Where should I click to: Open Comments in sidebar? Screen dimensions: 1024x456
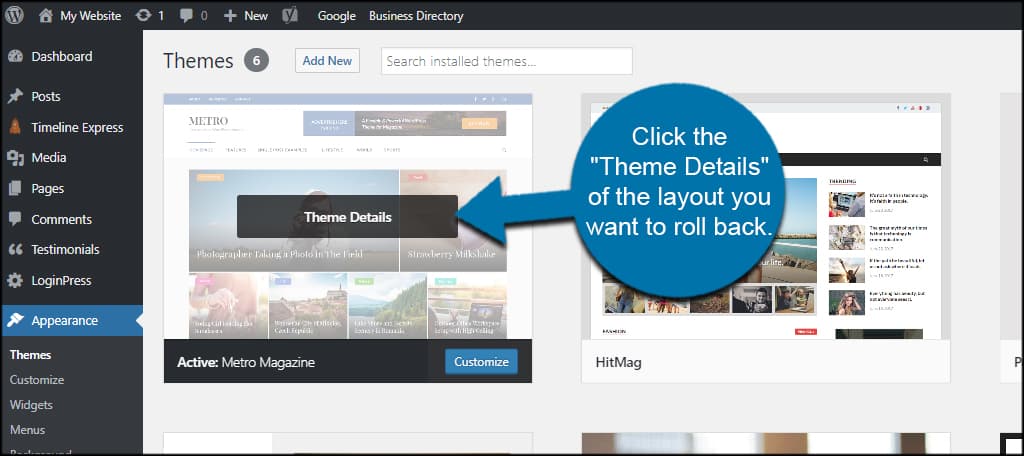click(61, 220)
